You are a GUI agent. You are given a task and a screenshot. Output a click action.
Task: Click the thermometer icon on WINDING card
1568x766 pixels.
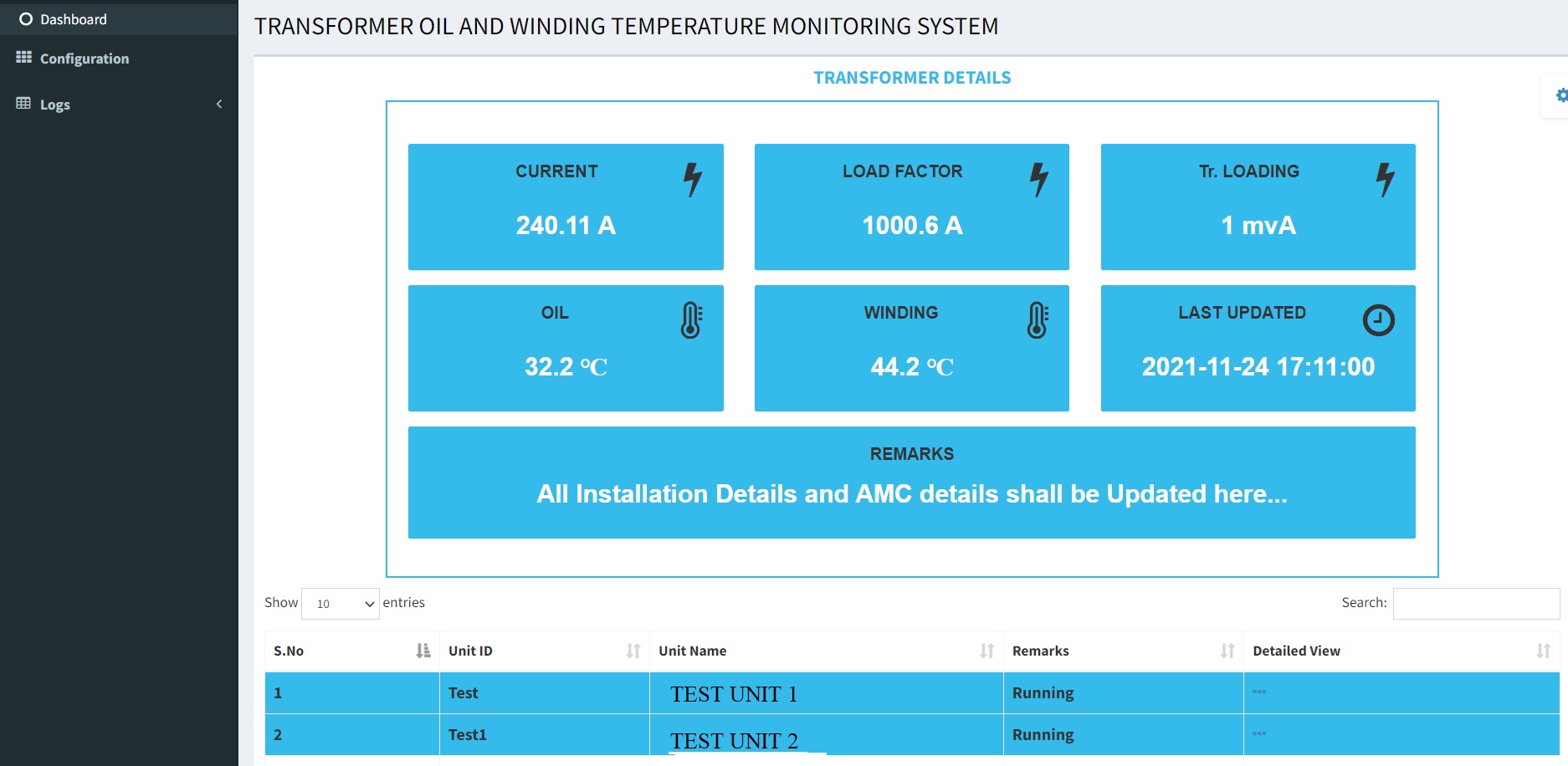(1038, 320)
